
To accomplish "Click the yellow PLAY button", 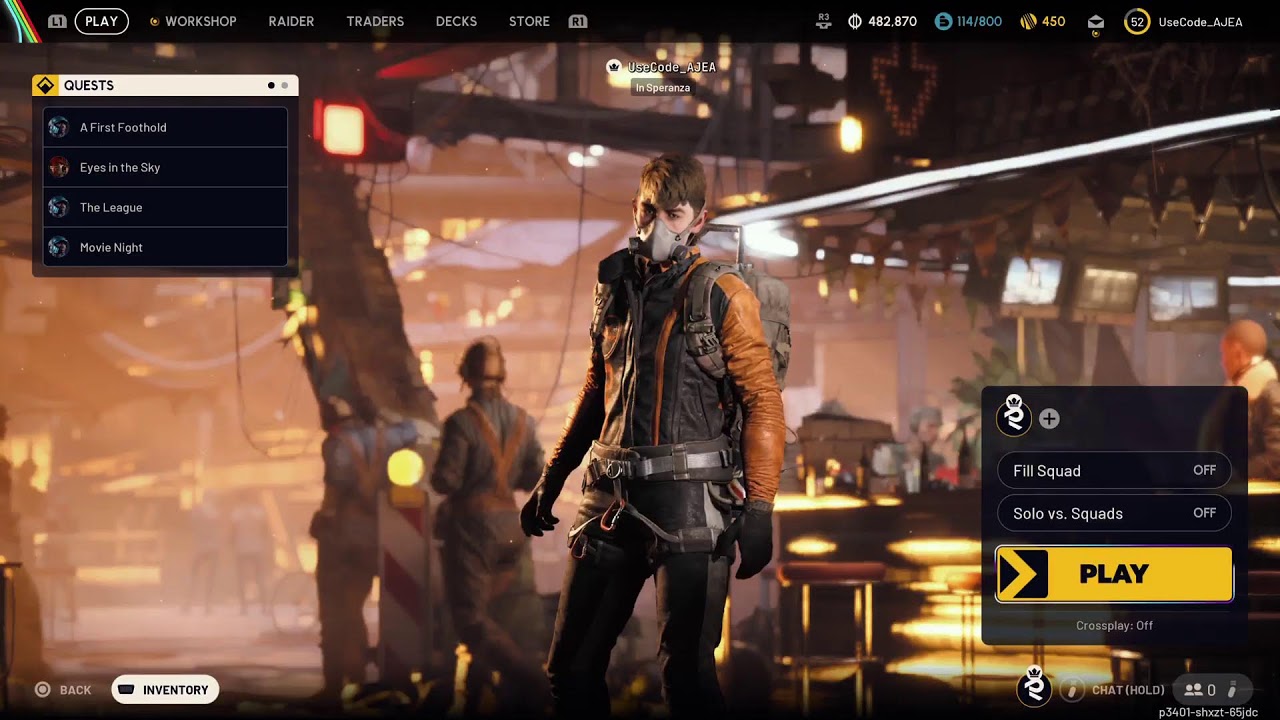I will coord(1114,574).
